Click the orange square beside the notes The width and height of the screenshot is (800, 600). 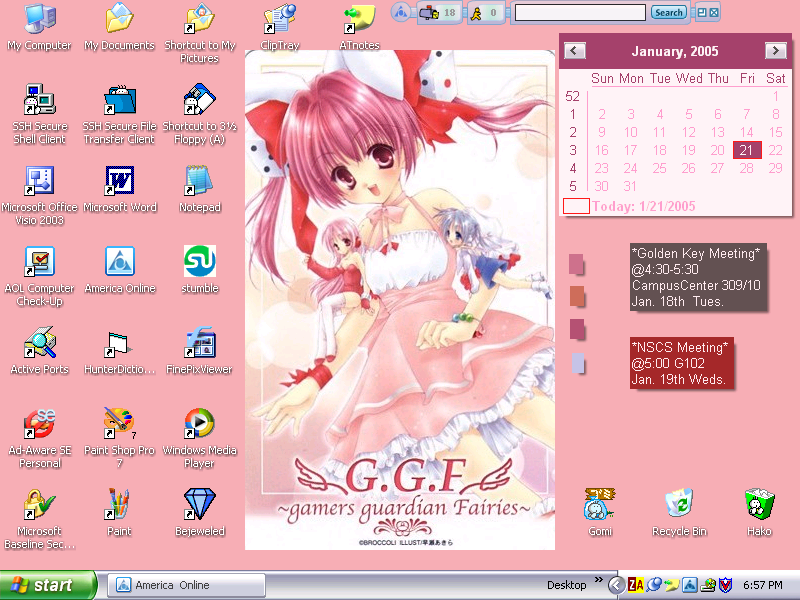click(x=577, y=296)
